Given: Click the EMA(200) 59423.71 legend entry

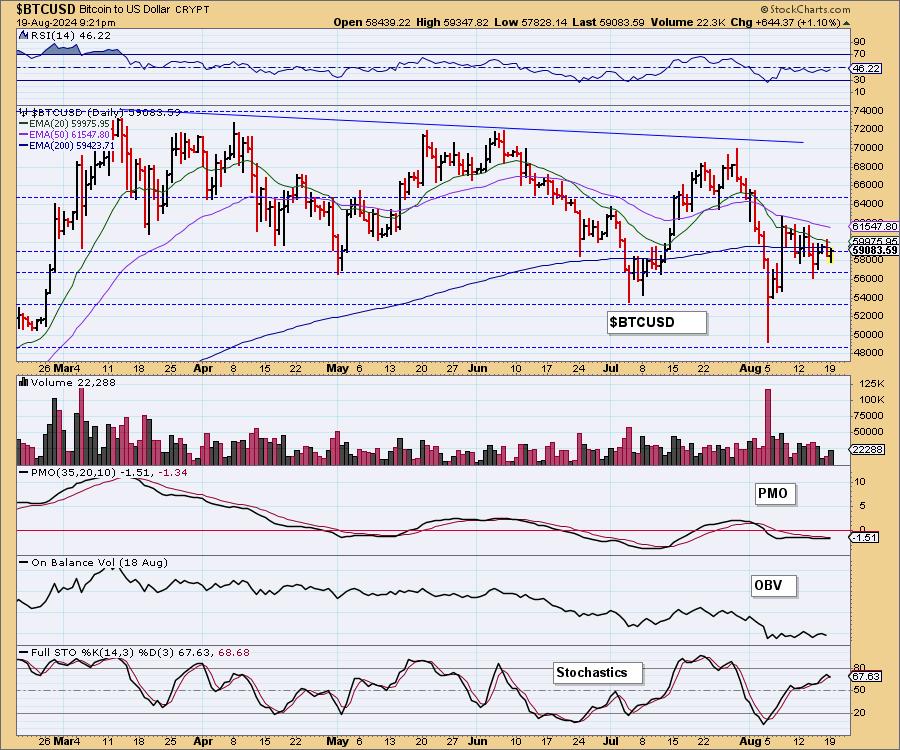Looking at the screenshot, I should coord(67,146).
